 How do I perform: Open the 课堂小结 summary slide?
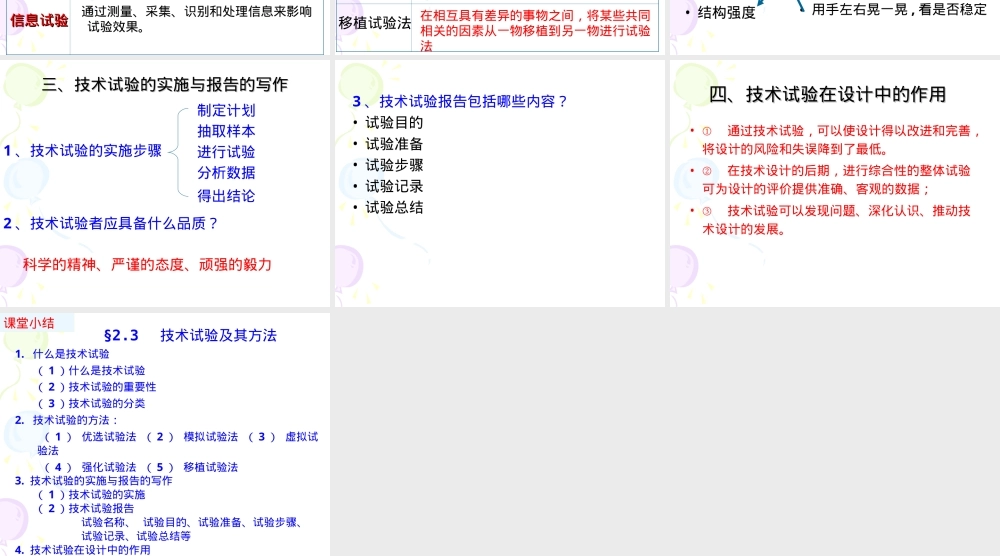[x=165, y=434]
